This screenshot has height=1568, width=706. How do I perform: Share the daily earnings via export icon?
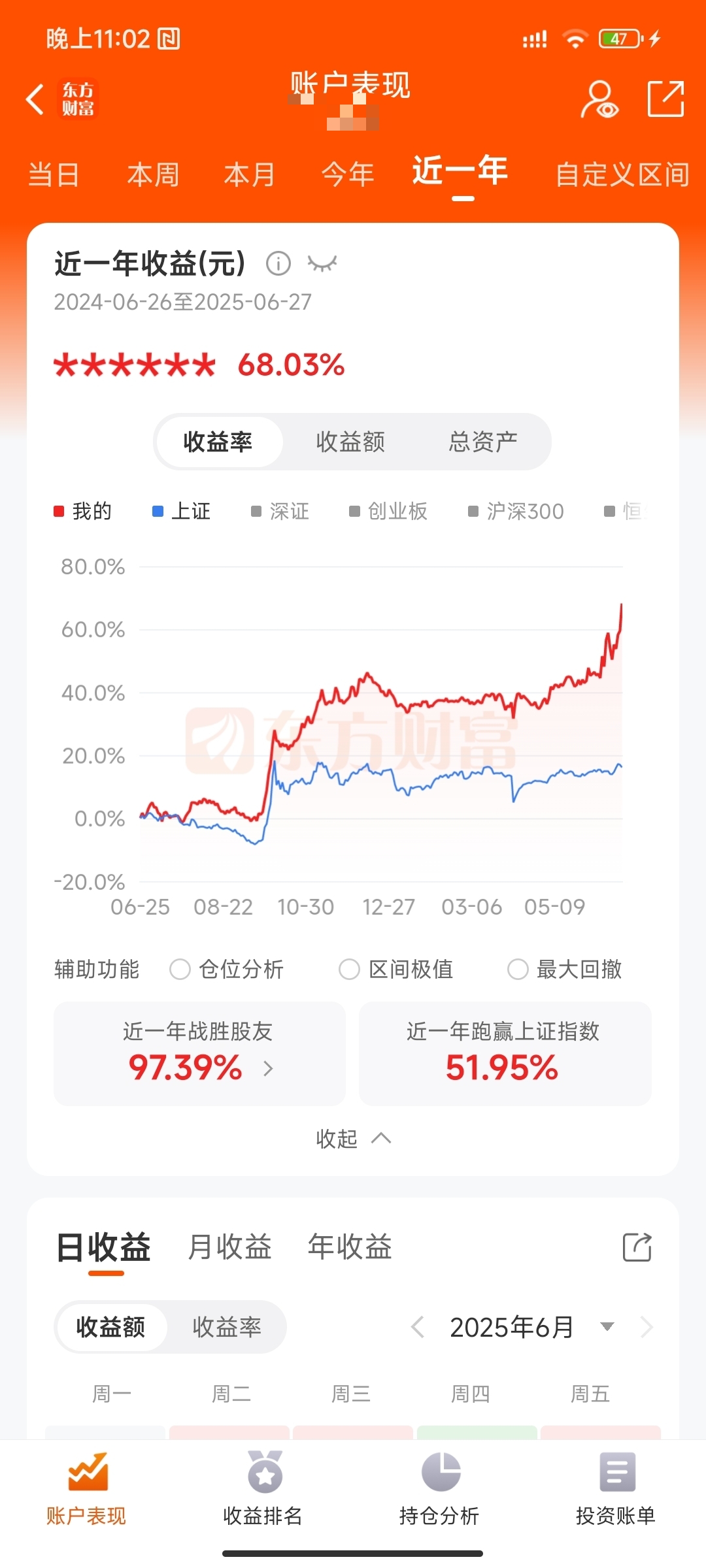coord(637,1247)
